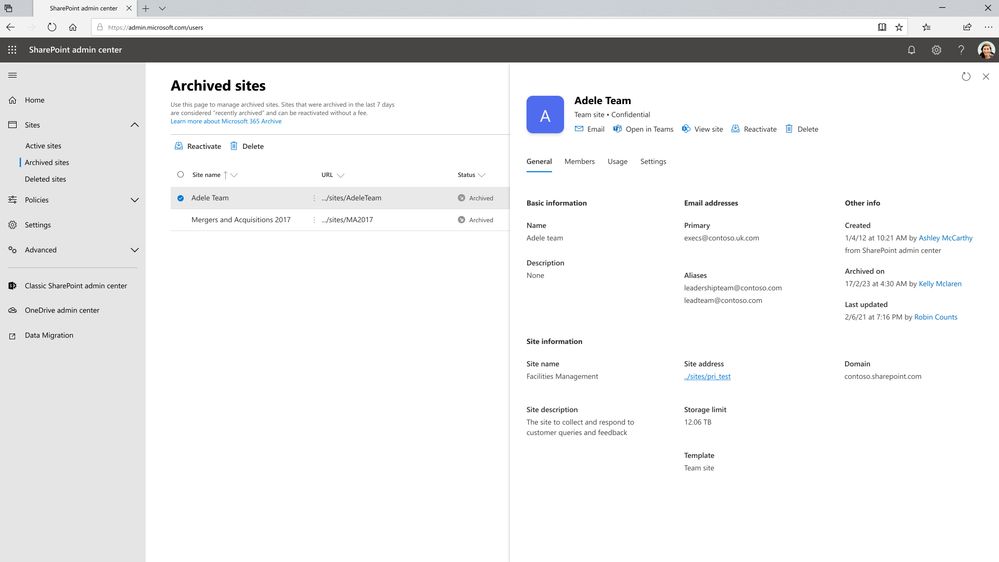Open Deleted sites page
Viewport: 999px width, 562px height.
tap(45, 179)
